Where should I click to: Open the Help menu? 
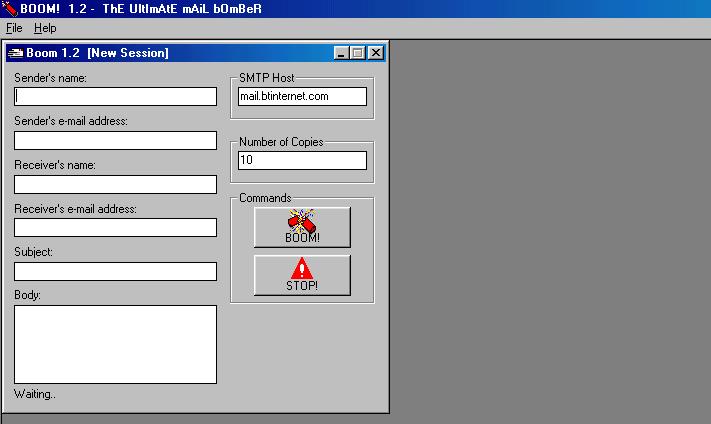pyautogui.click(x=45, y=28)
